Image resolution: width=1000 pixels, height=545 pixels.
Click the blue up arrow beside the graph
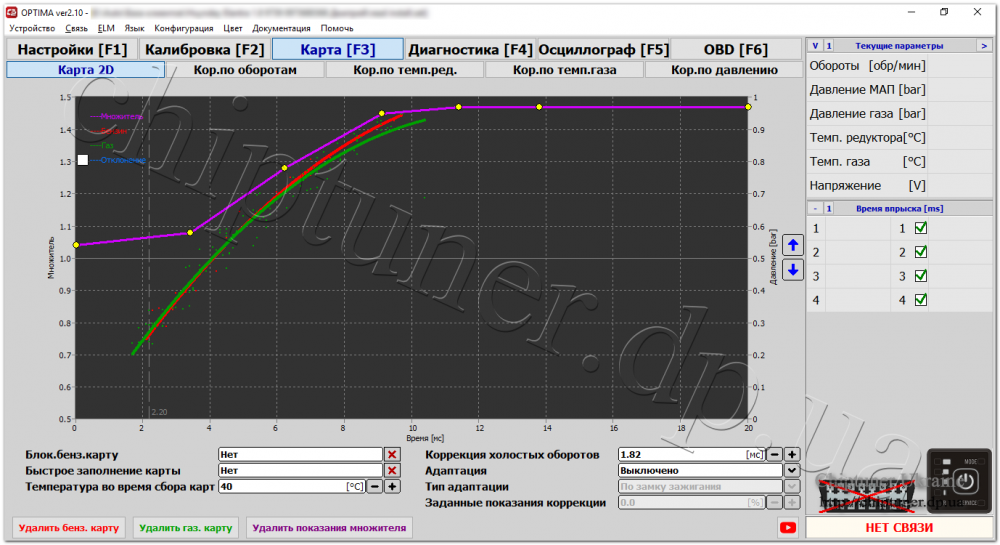793,245
